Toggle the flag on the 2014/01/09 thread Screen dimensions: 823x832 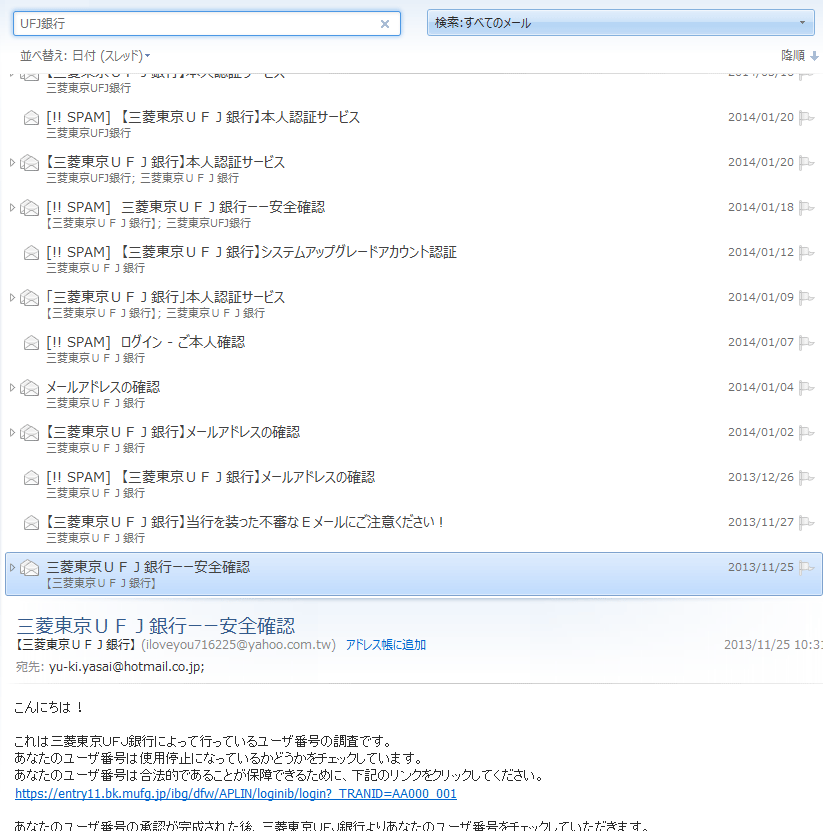click(x=806, y=298)
